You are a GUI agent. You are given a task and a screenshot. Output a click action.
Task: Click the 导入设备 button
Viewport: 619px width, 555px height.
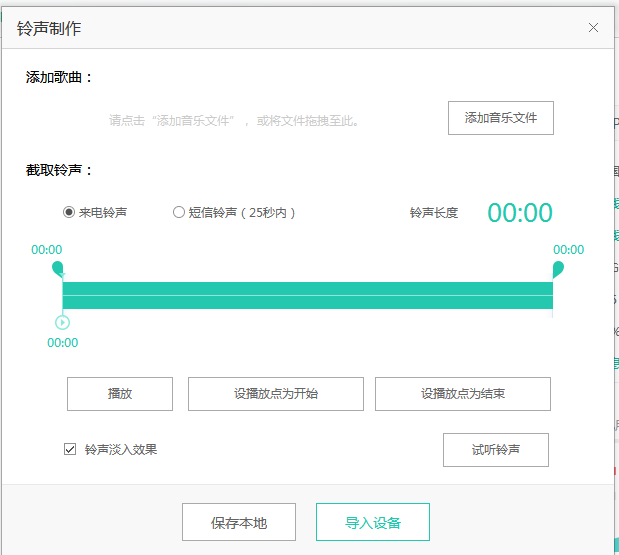(373, 522)
